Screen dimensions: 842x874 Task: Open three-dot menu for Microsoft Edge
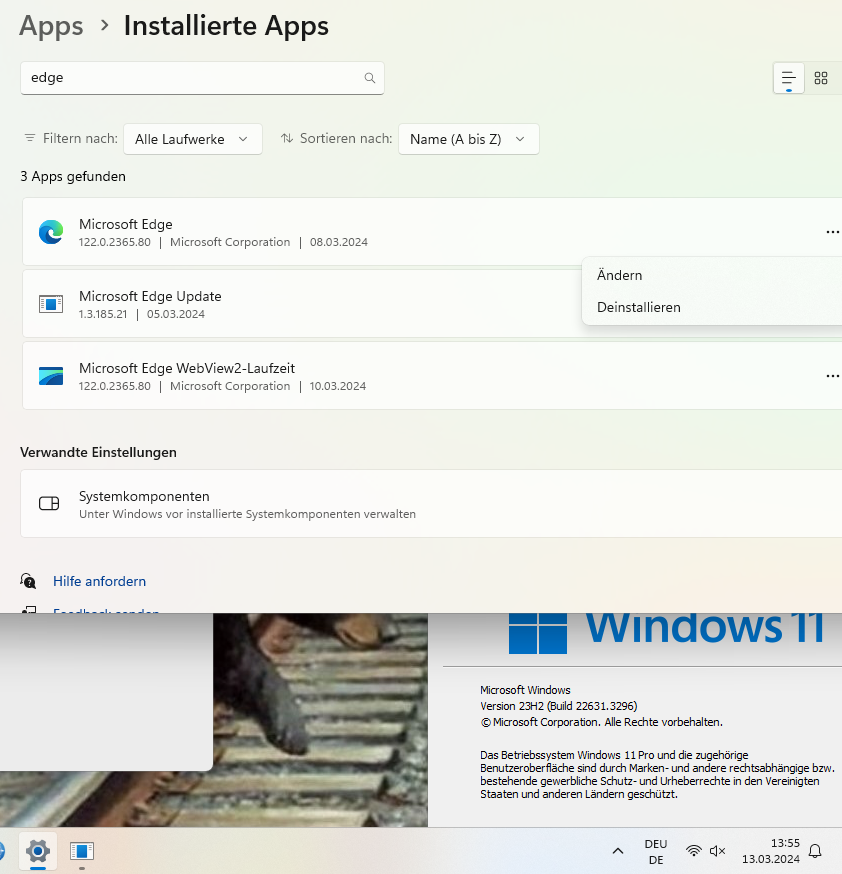[x=832, y=232]
